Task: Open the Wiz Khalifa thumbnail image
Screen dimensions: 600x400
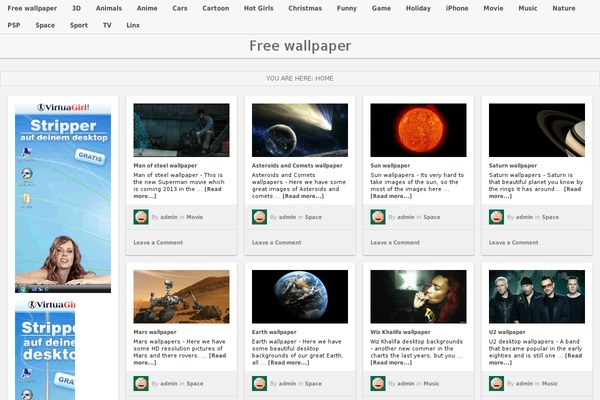Action: pos(418,297)
